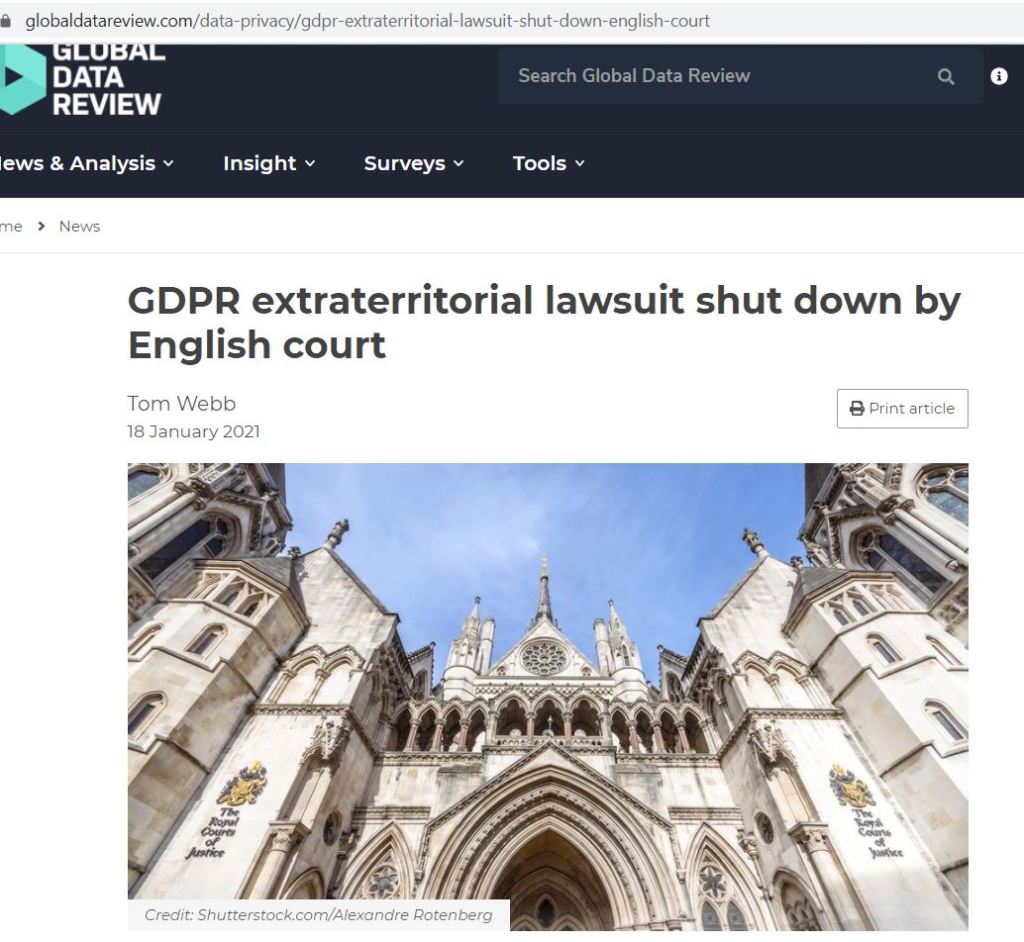Click the article headline about GDPR lawsuit
1024x942 pixels.
click(544, 322)
